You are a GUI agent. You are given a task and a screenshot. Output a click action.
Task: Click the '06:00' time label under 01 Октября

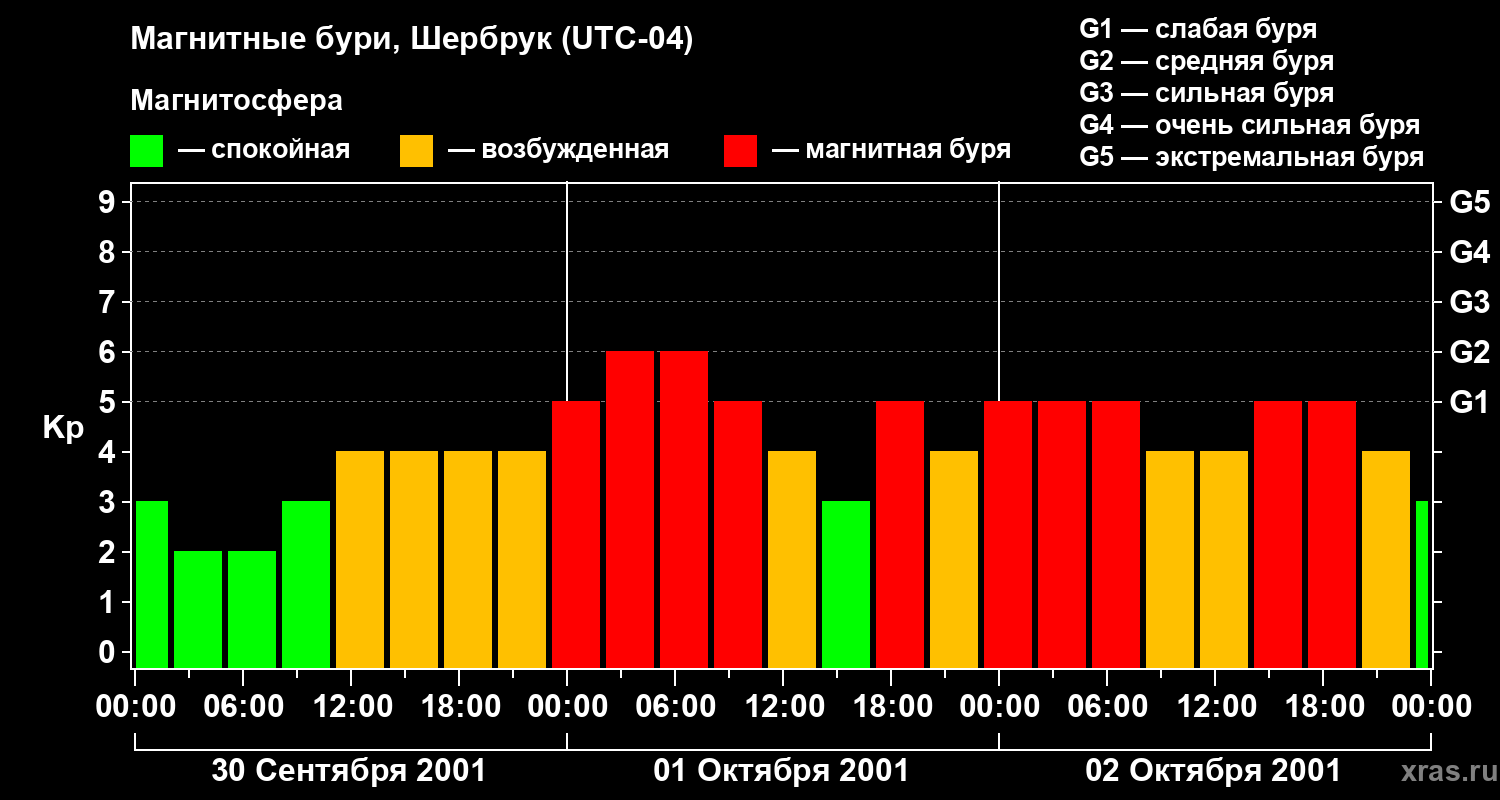click(675, 707)
